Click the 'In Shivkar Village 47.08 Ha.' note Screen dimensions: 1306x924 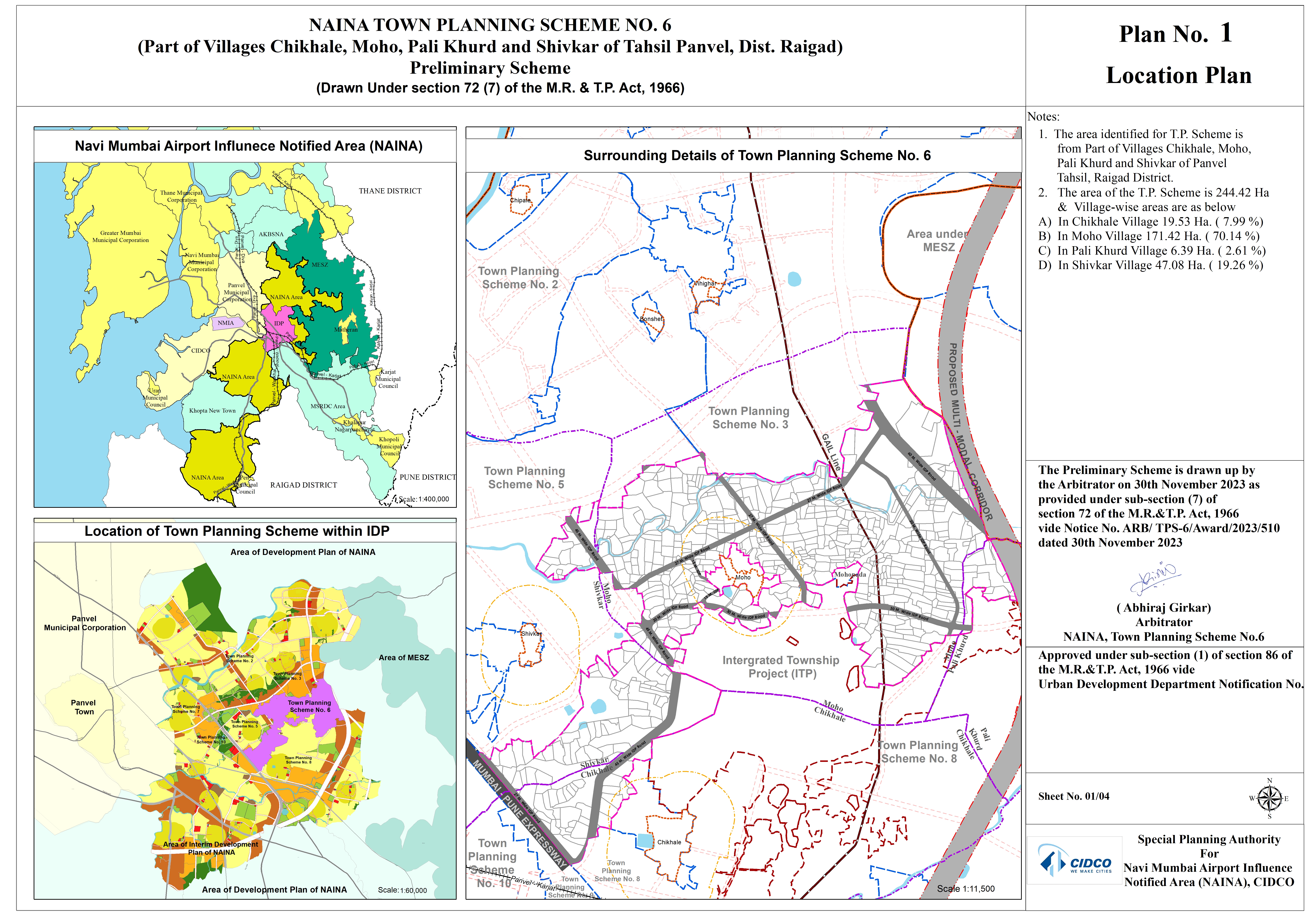(1151, 266)
